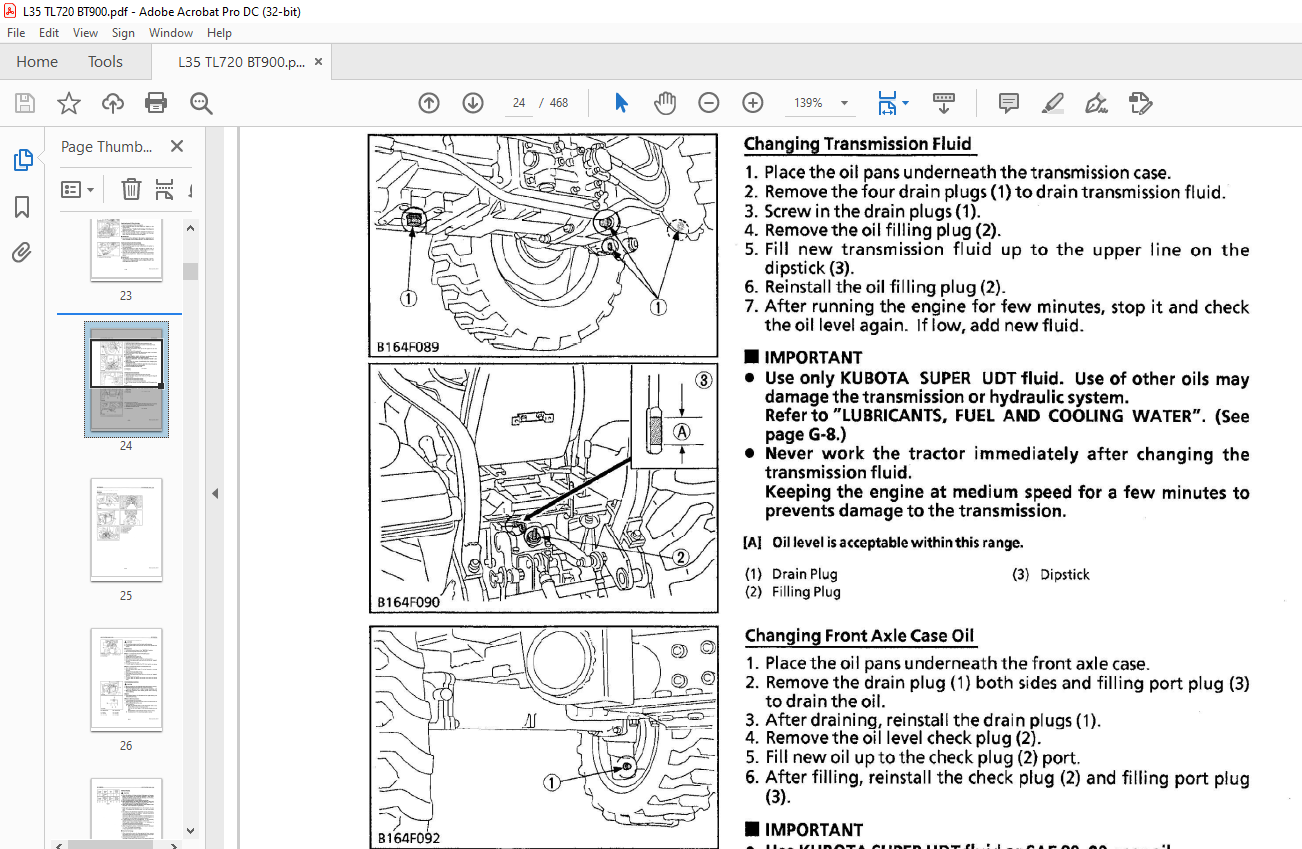Viewport: 1302px width, 849px height.
Task: Open Find text magnifier icon
Action: [x=201, y=103]
